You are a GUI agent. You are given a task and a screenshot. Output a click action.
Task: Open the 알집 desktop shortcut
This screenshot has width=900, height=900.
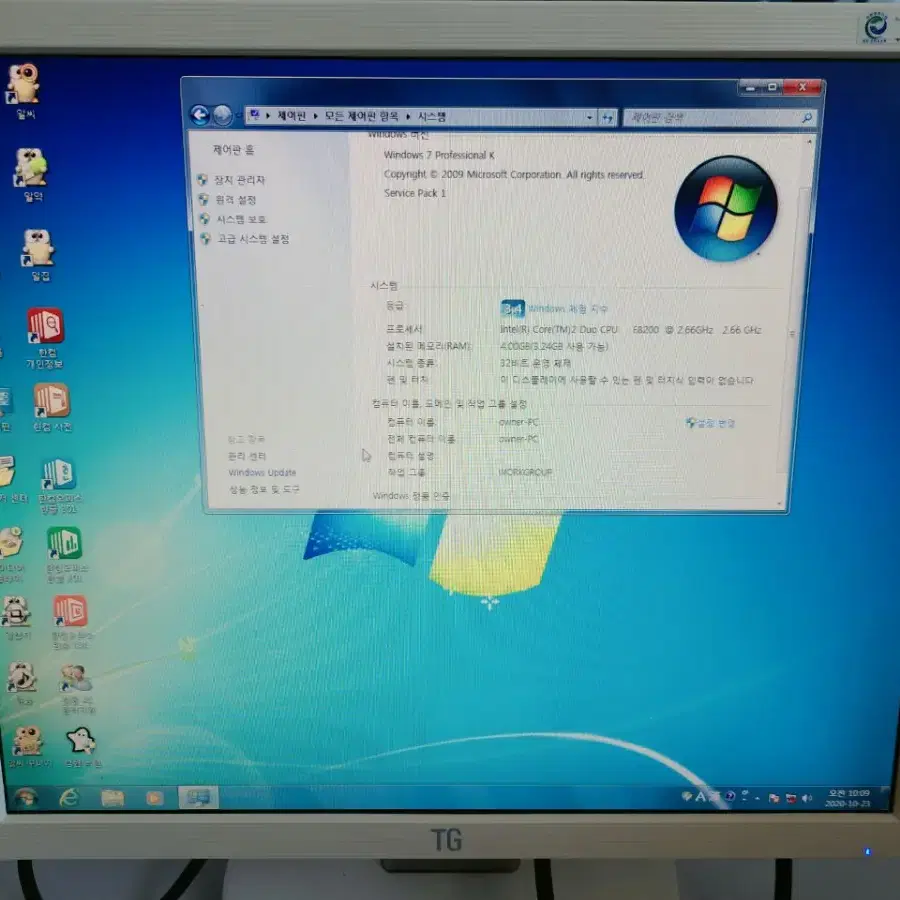click(39, 255)
